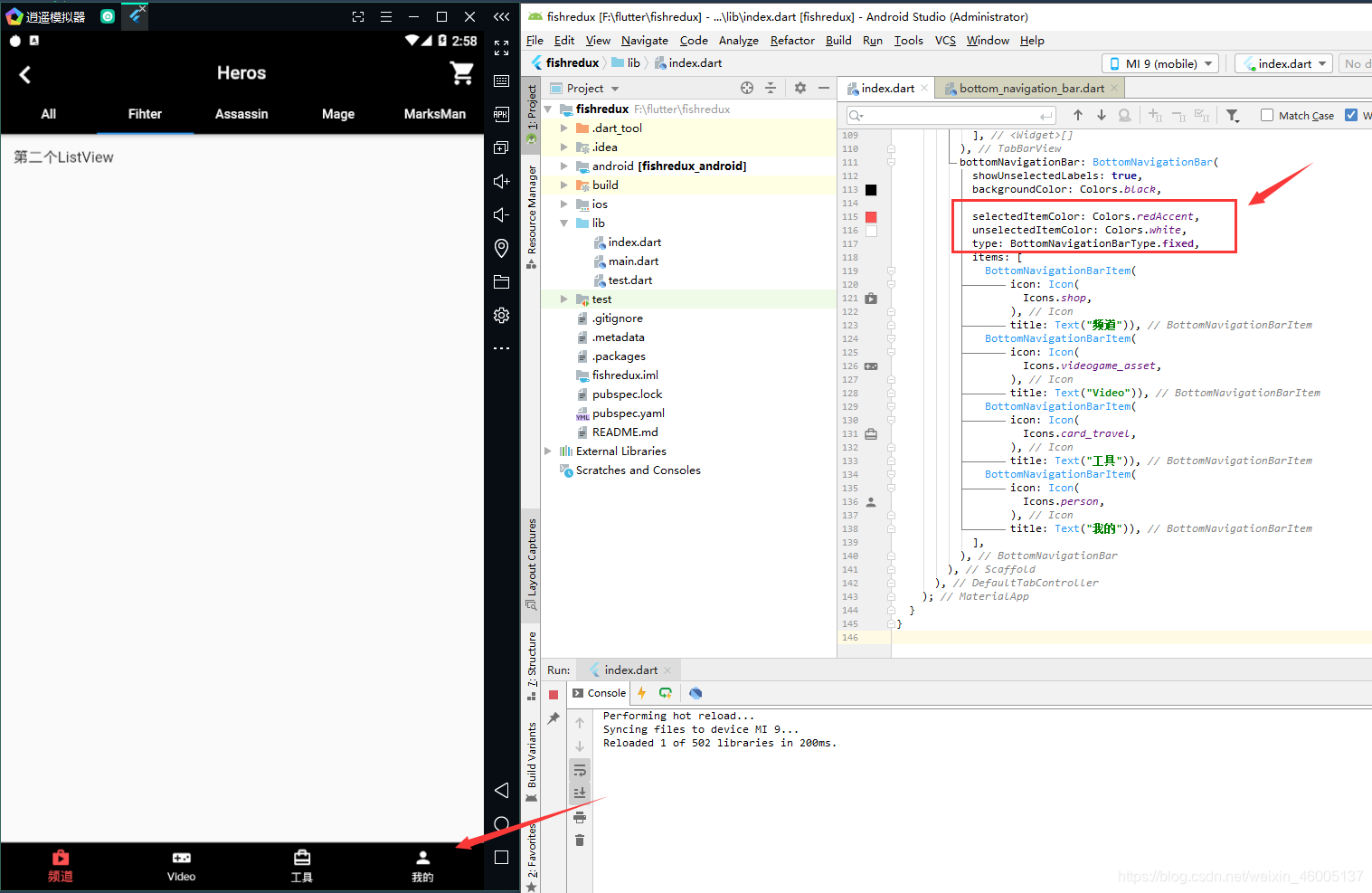Expand the android folder node
Image resolution: width=1372 pixels, height=893 pixels.
pos(564,166)
